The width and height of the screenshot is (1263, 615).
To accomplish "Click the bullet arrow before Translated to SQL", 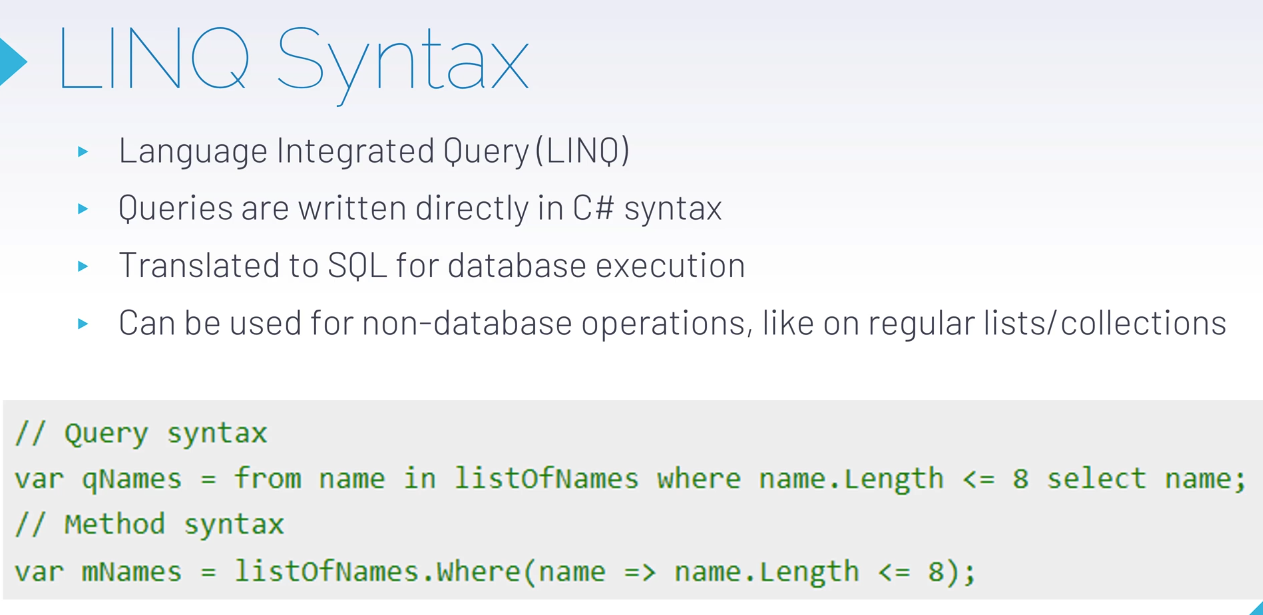I will pos(83,266).
